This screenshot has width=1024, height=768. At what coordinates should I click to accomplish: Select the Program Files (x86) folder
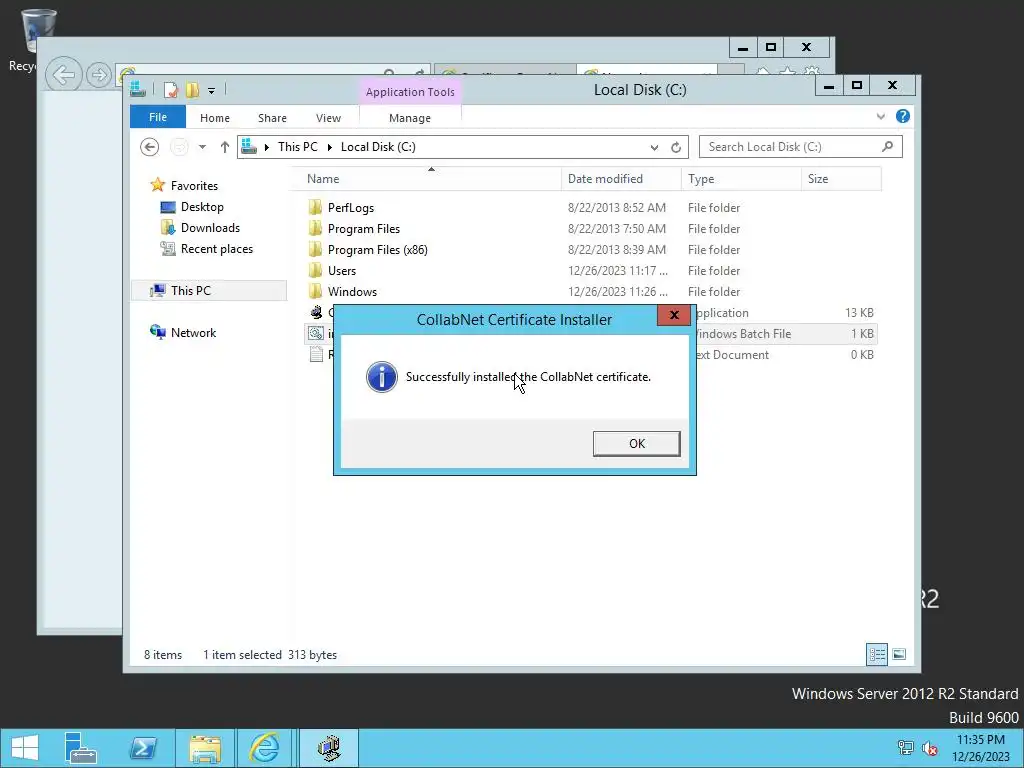click(x=377, y=249)
